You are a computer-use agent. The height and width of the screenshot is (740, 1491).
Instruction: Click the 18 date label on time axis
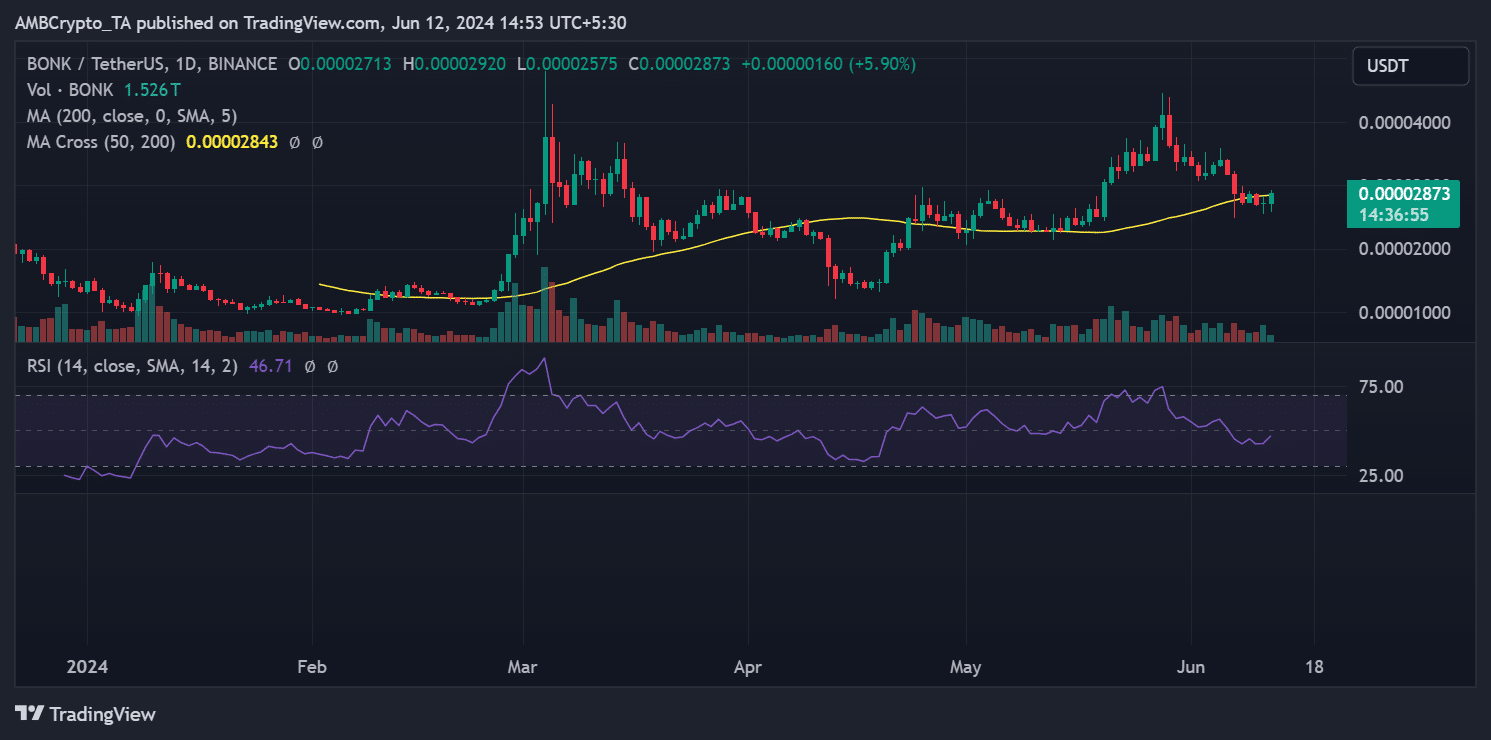coord(1314,667)
